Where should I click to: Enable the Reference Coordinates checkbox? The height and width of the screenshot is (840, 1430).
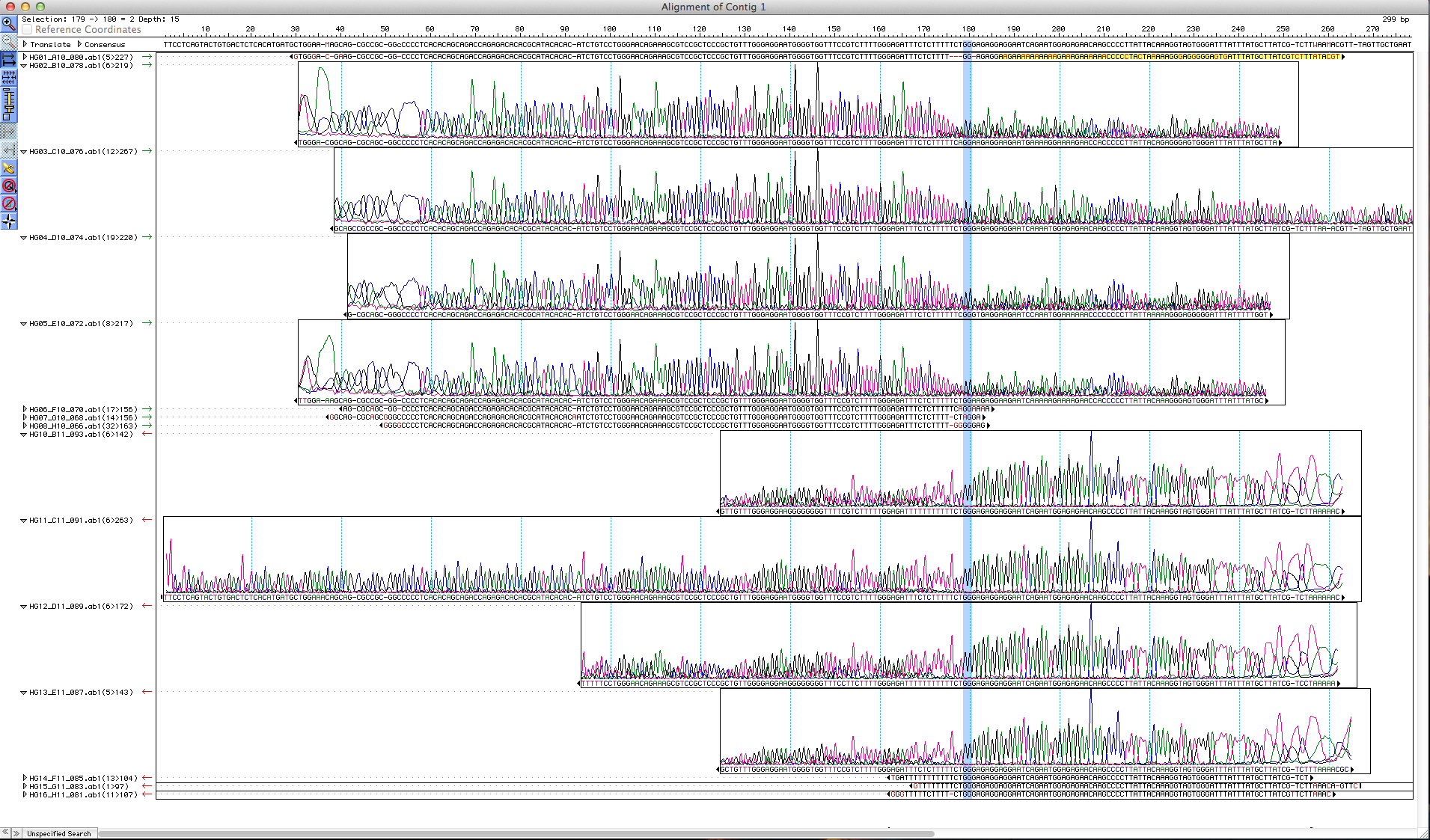click(x=27, y=30)
